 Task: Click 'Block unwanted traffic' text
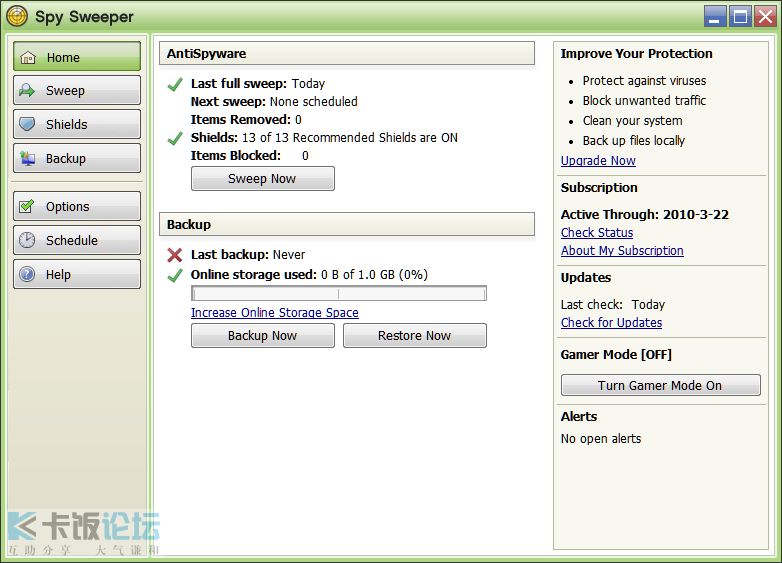pos(644,101)
